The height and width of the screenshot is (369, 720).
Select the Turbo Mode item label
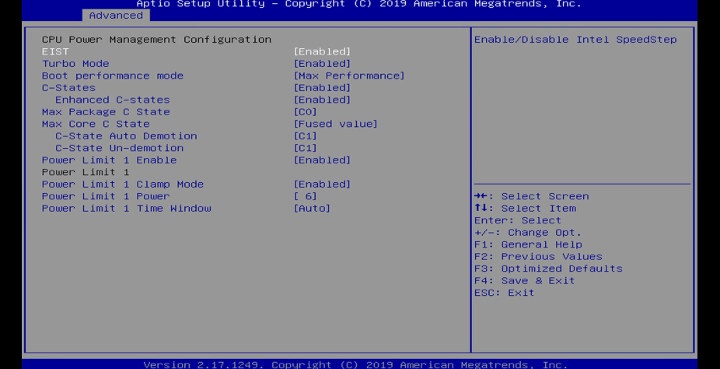[x=75, y=63]
